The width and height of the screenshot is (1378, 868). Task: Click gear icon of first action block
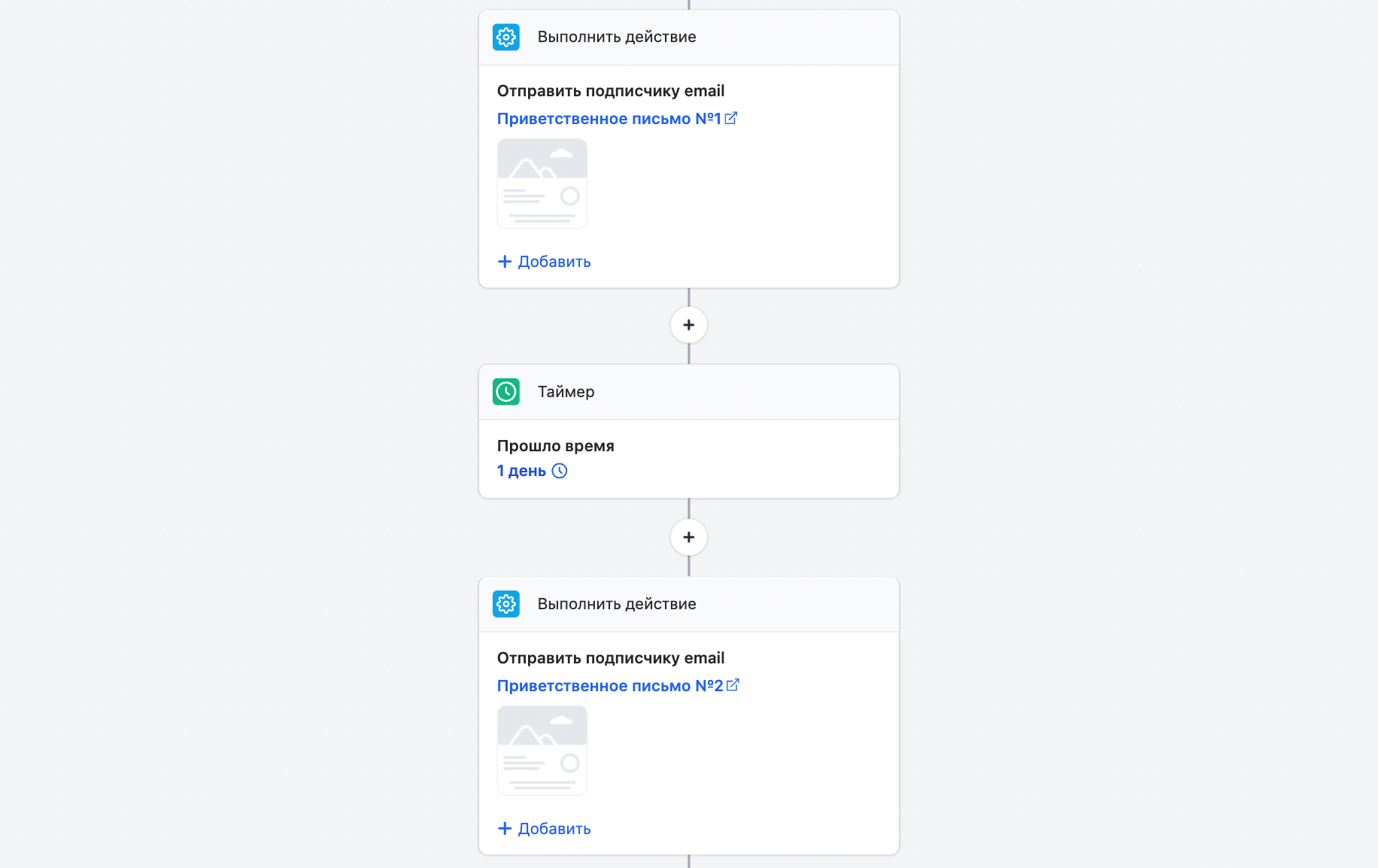coord(506,37)
